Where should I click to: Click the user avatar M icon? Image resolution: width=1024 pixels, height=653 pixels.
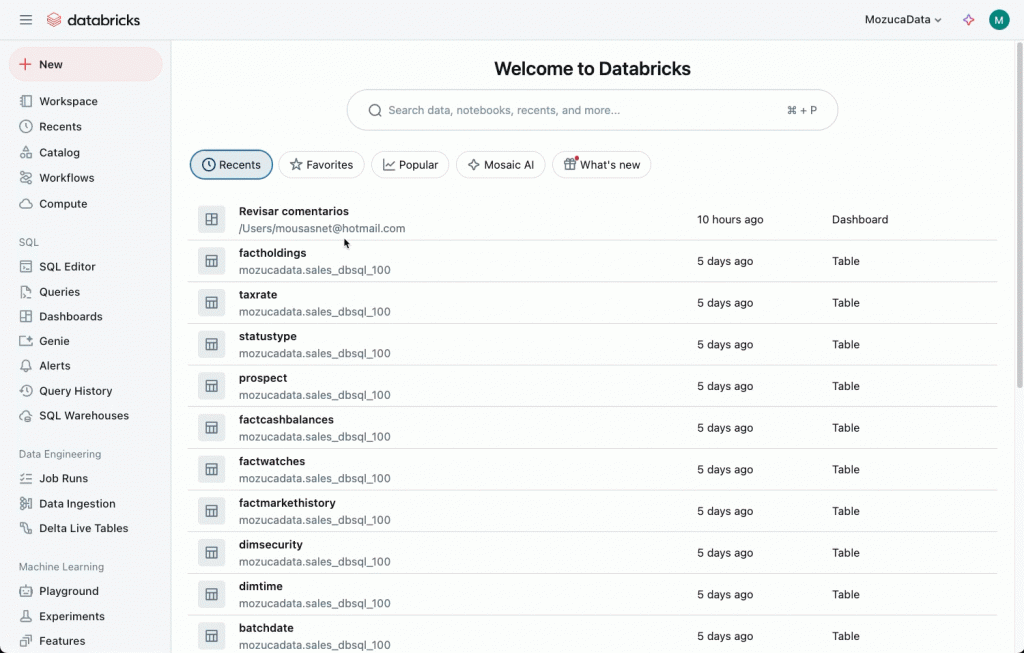click(x=998, y=20)
